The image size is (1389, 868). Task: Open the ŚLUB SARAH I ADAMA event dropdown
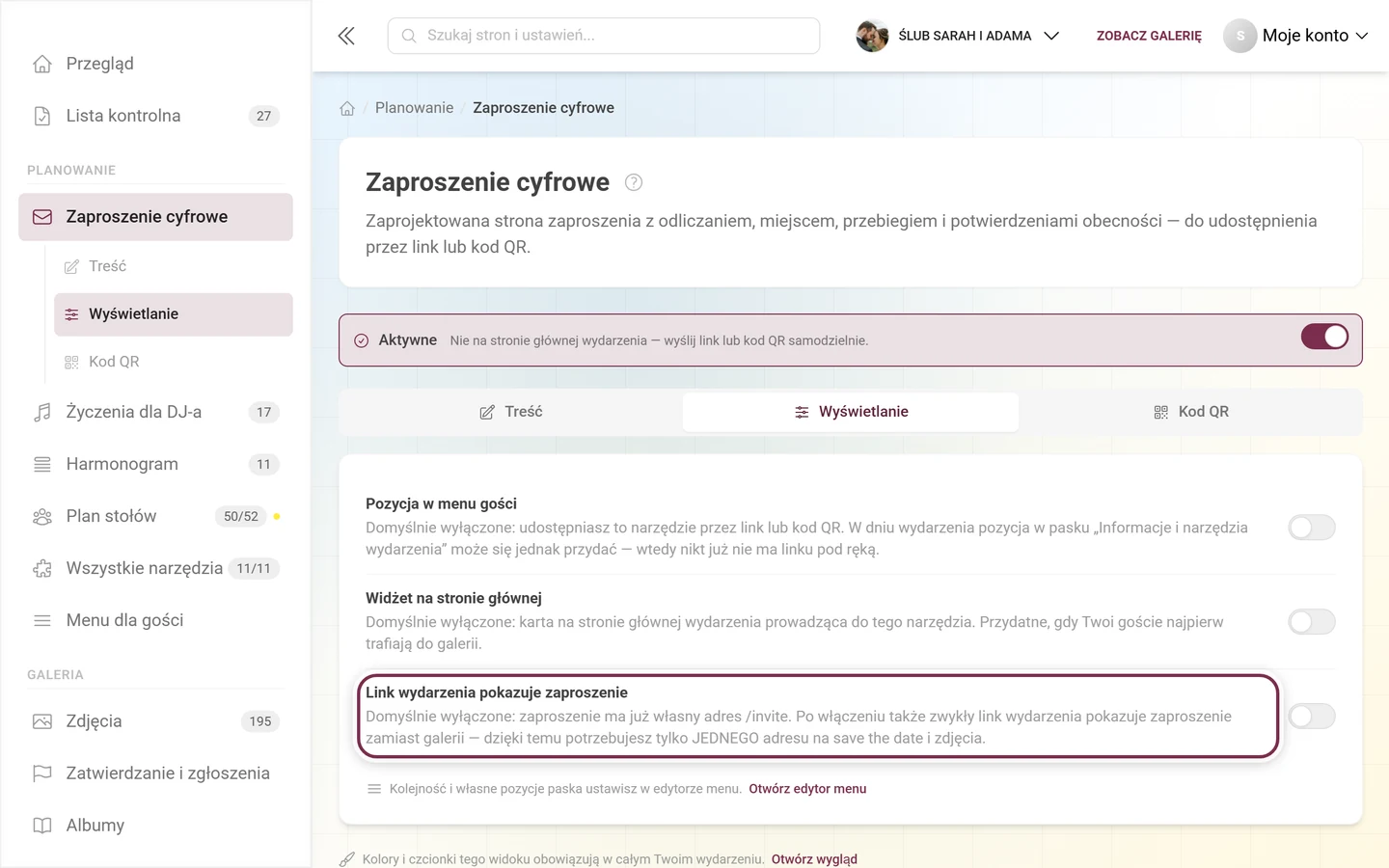coord(958,36)
